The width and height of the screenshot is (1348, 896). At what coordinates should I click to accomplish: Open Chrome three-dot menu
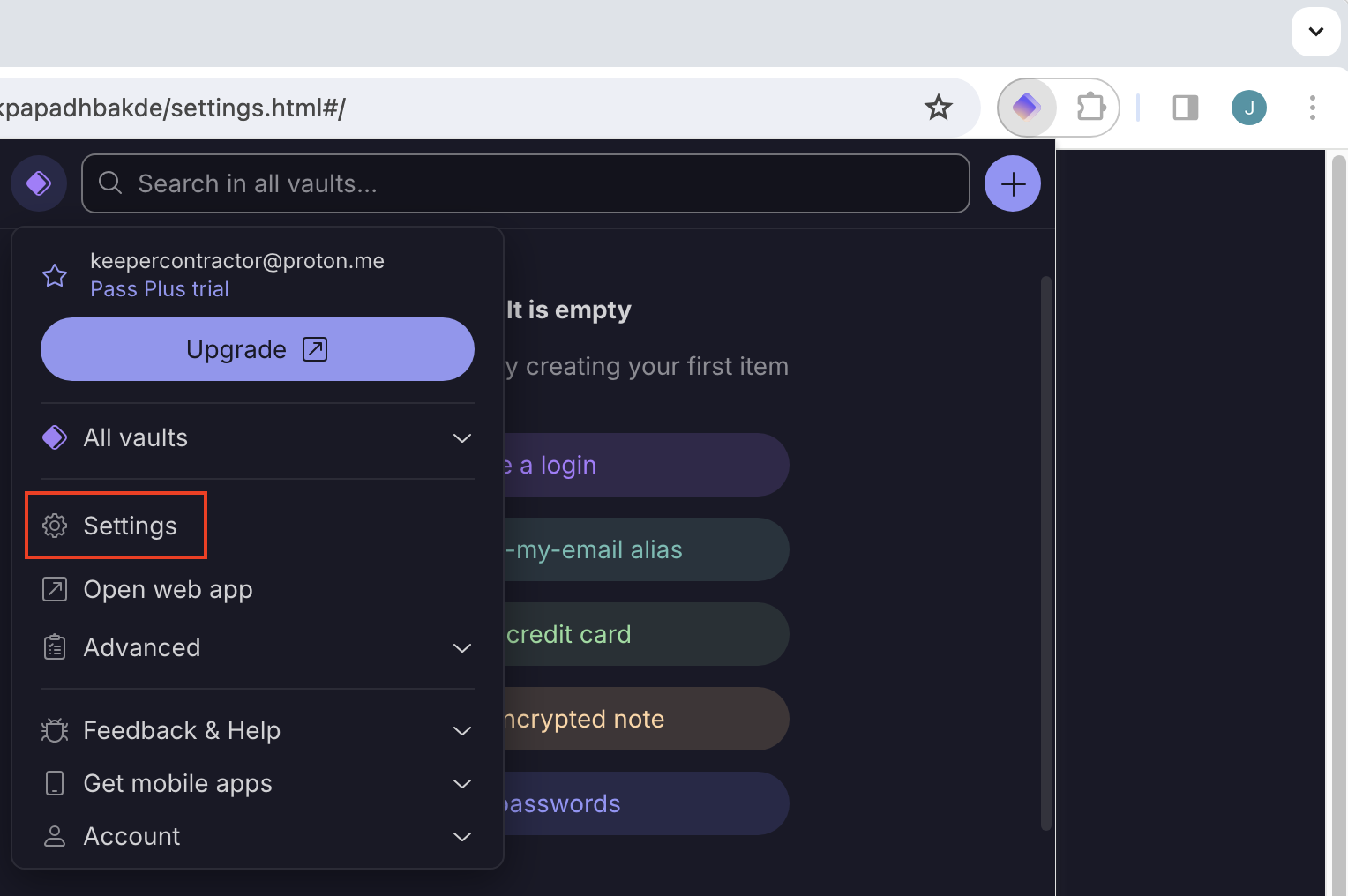click(1313, 108)
